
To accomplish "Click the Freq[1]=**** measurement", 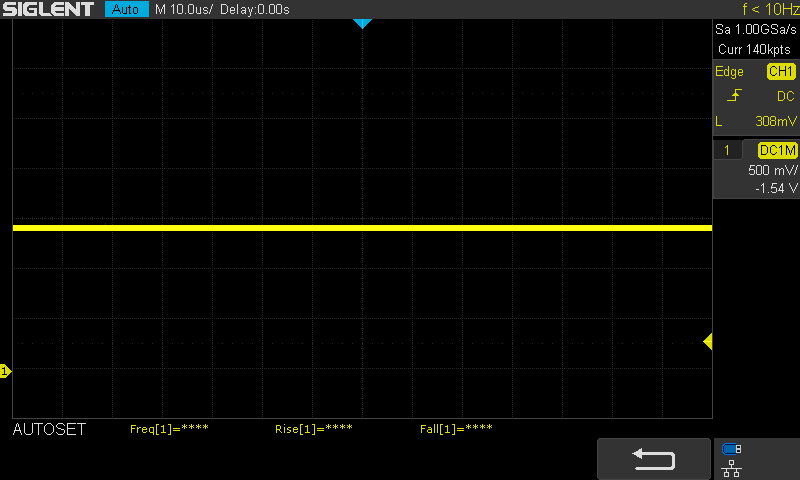I will 169,429.
